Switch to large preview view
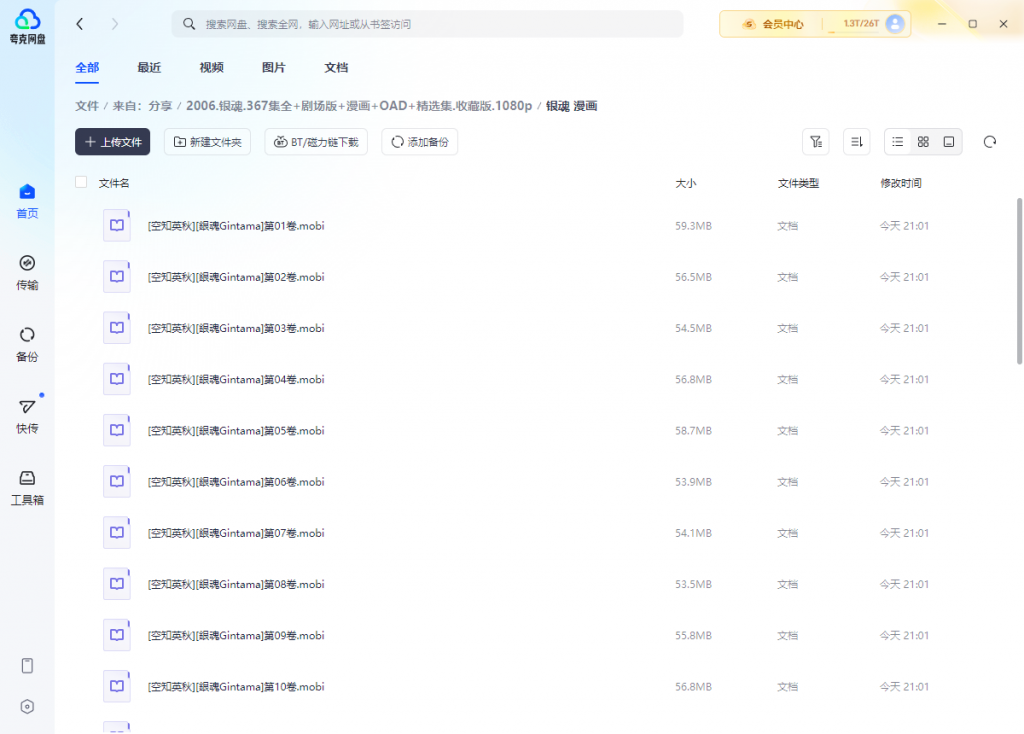This screenshot has width=1024, height=734. click(949, 142)
